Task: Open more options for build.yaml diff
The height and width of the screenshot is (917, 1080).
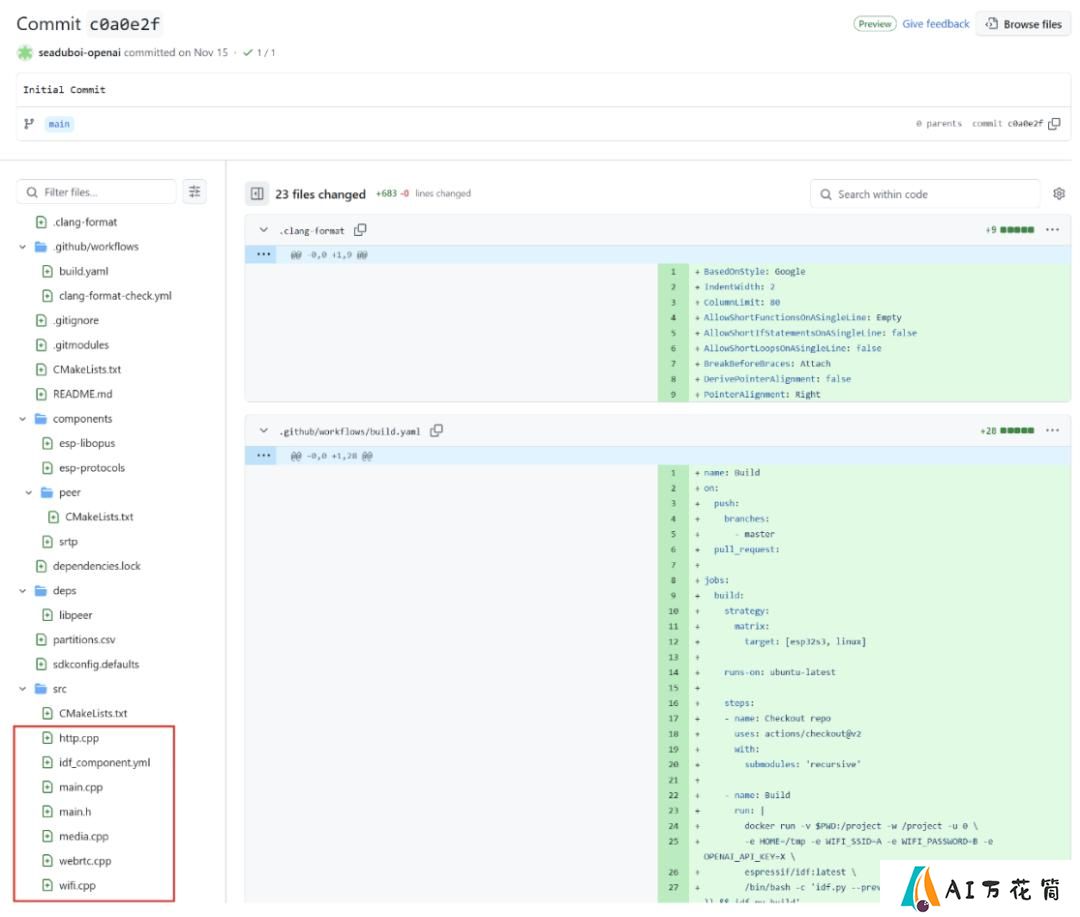Action: coord(1052,430)
